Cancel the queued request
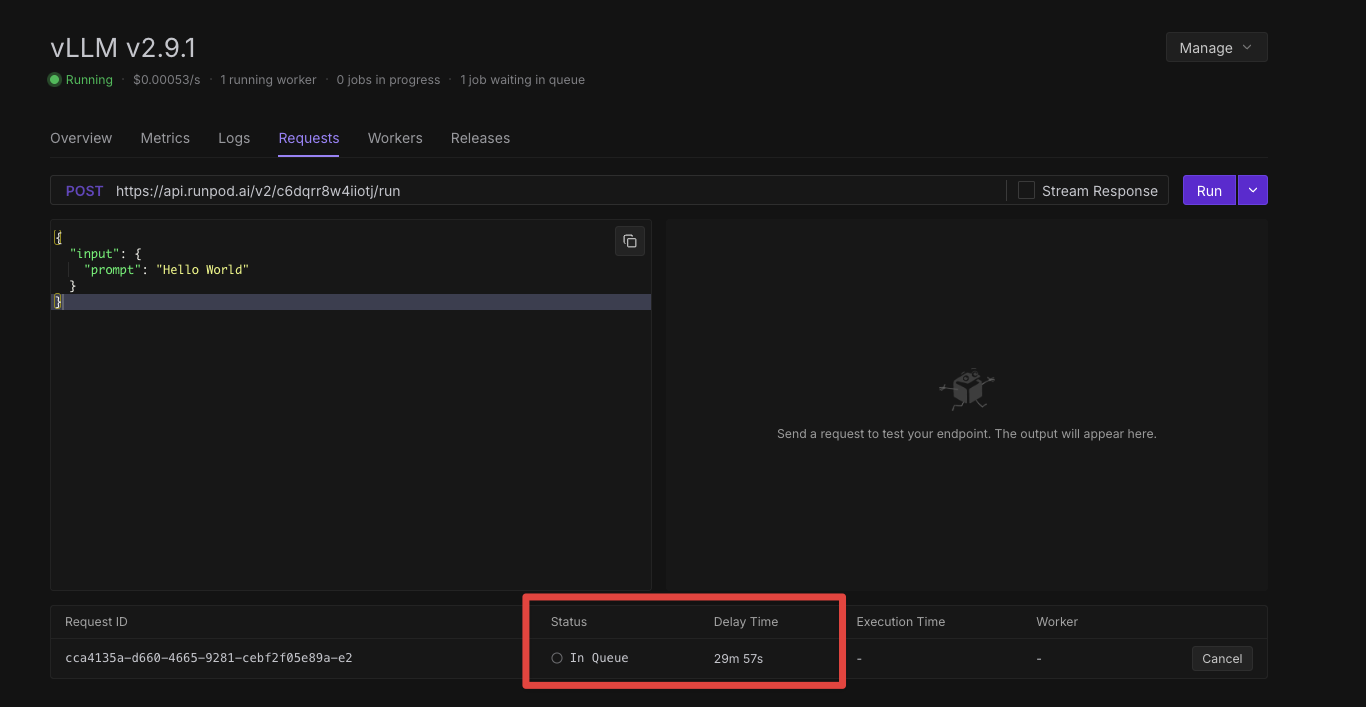This screenshot has width=1366, height=707. tap(1222, 658)
